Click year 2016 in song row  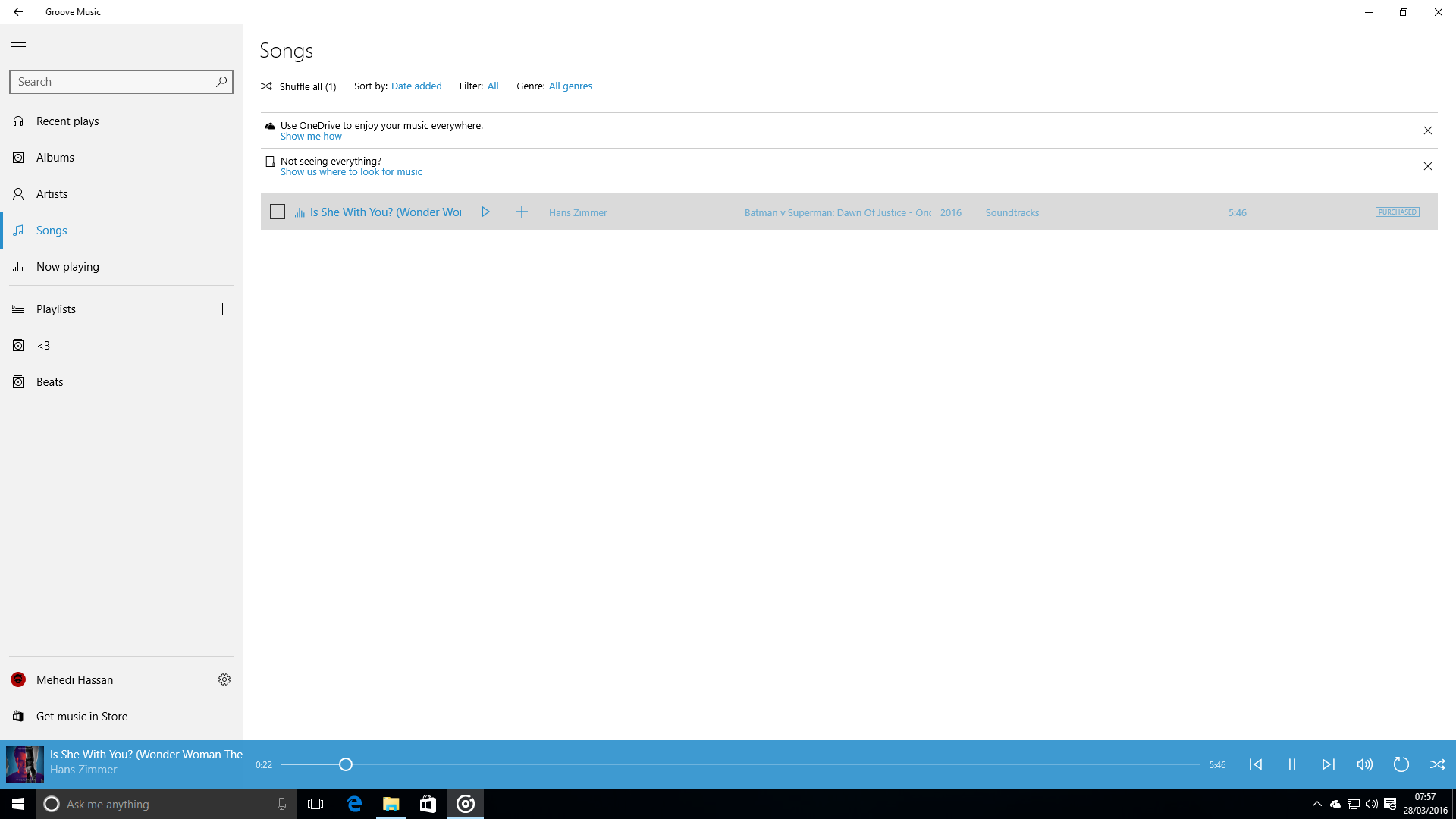(951, 213)
